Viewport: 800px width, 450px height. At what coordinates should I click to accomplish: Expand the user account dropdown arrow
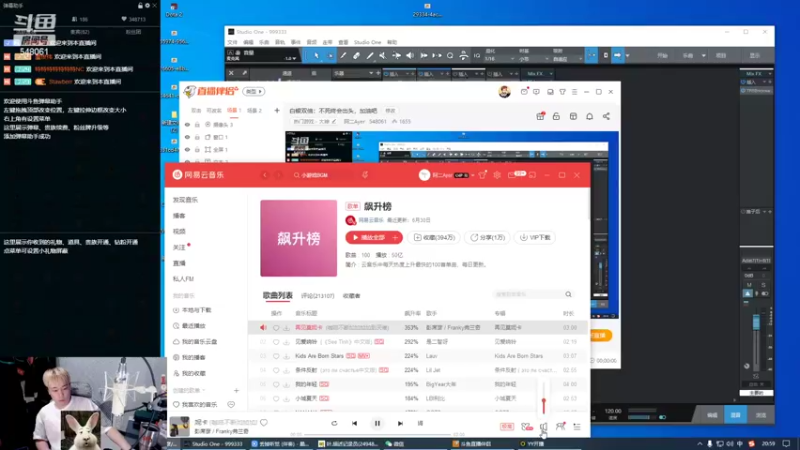[473, 175]
